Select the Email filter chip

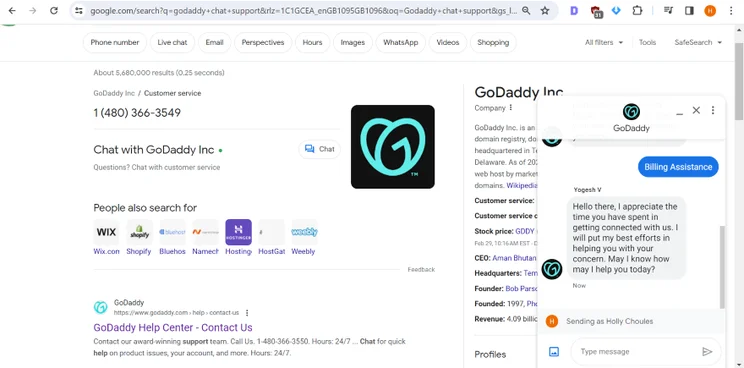click(x=214, y=42)
